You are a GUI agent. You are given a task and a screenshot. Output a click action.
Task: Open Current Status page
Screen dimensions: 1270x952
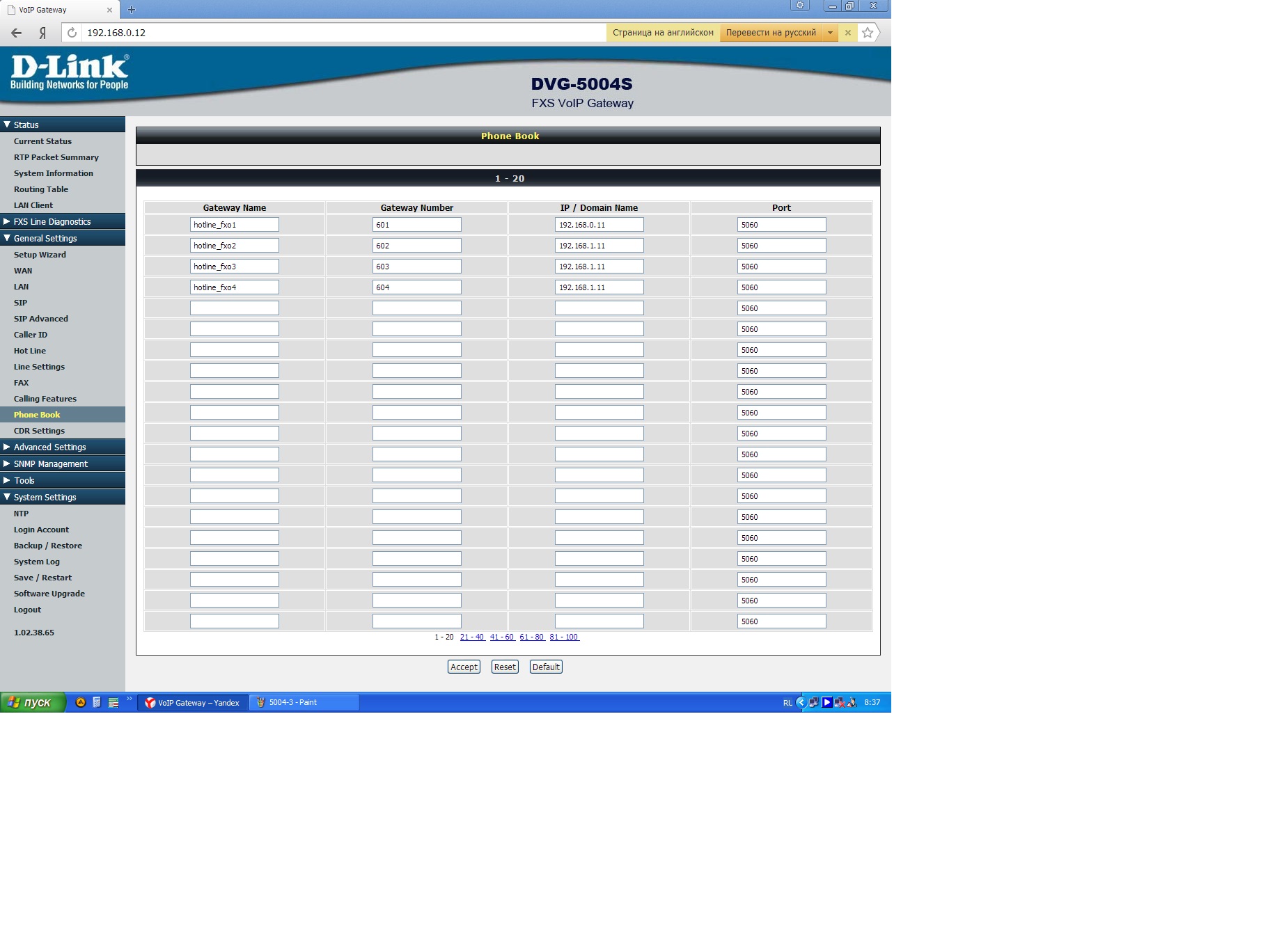point(42,141)
